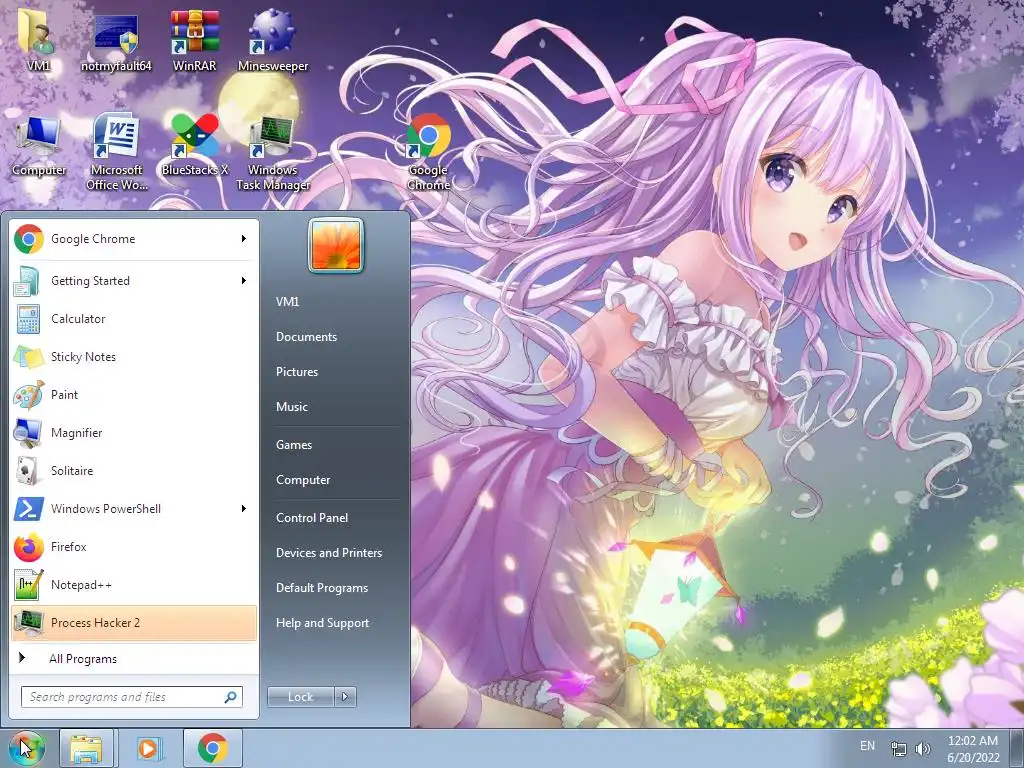Expand the Getting Started submenu arrow
Screen dimensions: 1024x768
244,281
